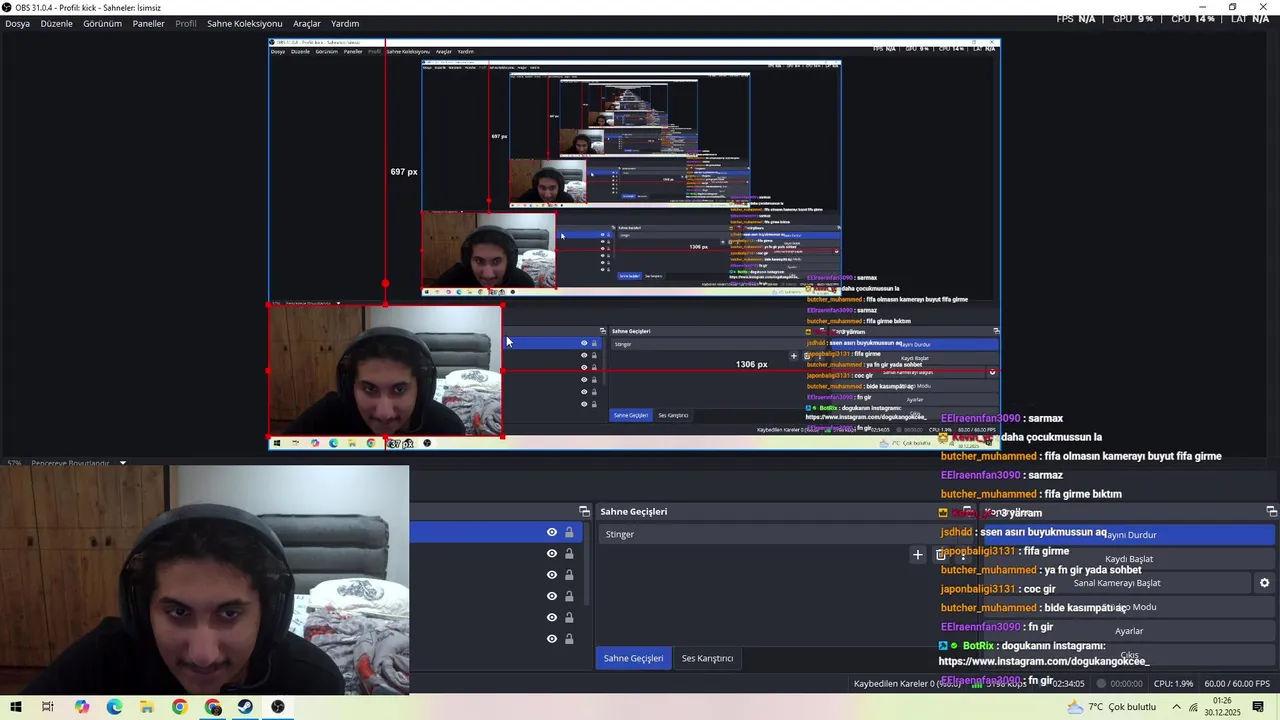This screenshot has height=720, width=1280.
Task: Toggle the eye icon of the bottom source row
Action: tap(551, 638)
